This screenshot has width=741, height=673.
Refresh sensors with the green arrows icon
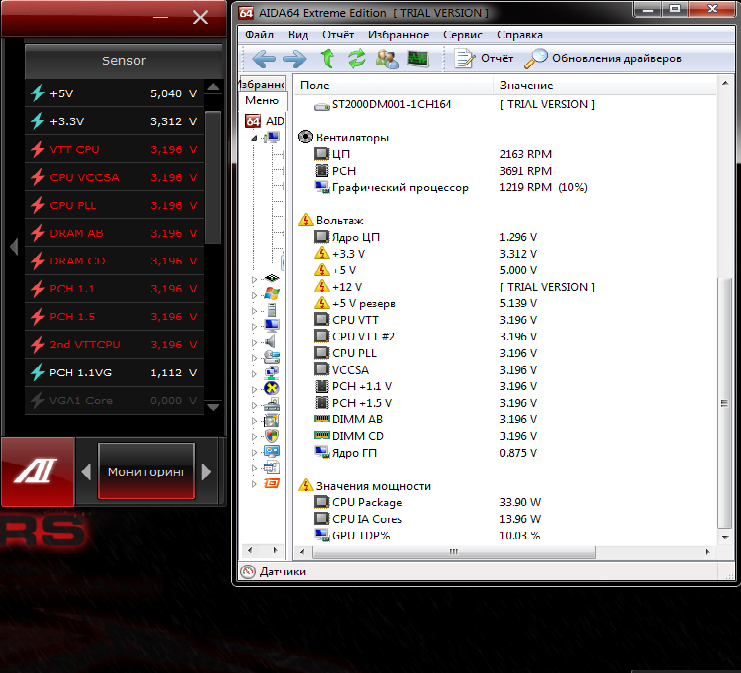(357, 58)
